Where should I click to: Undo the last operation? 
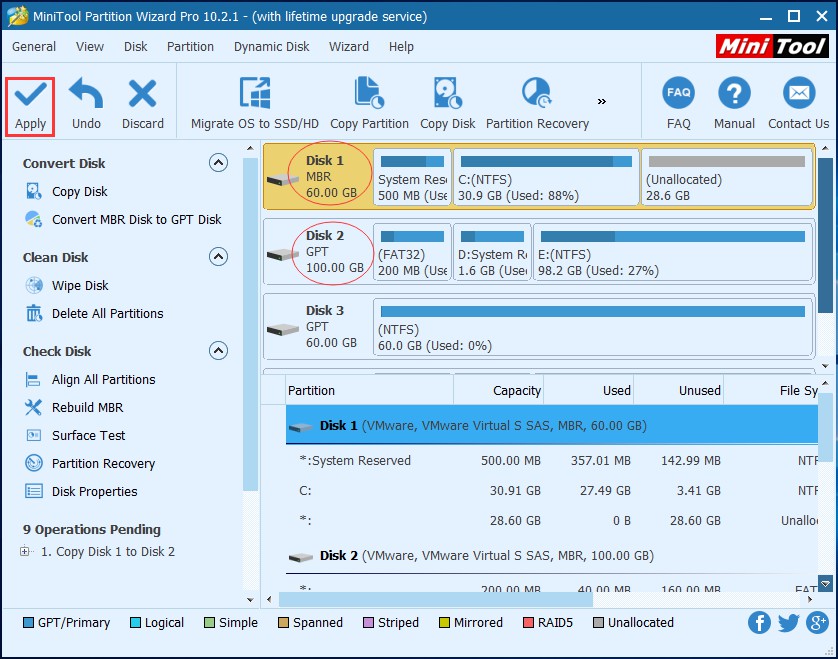click(86, 105)
